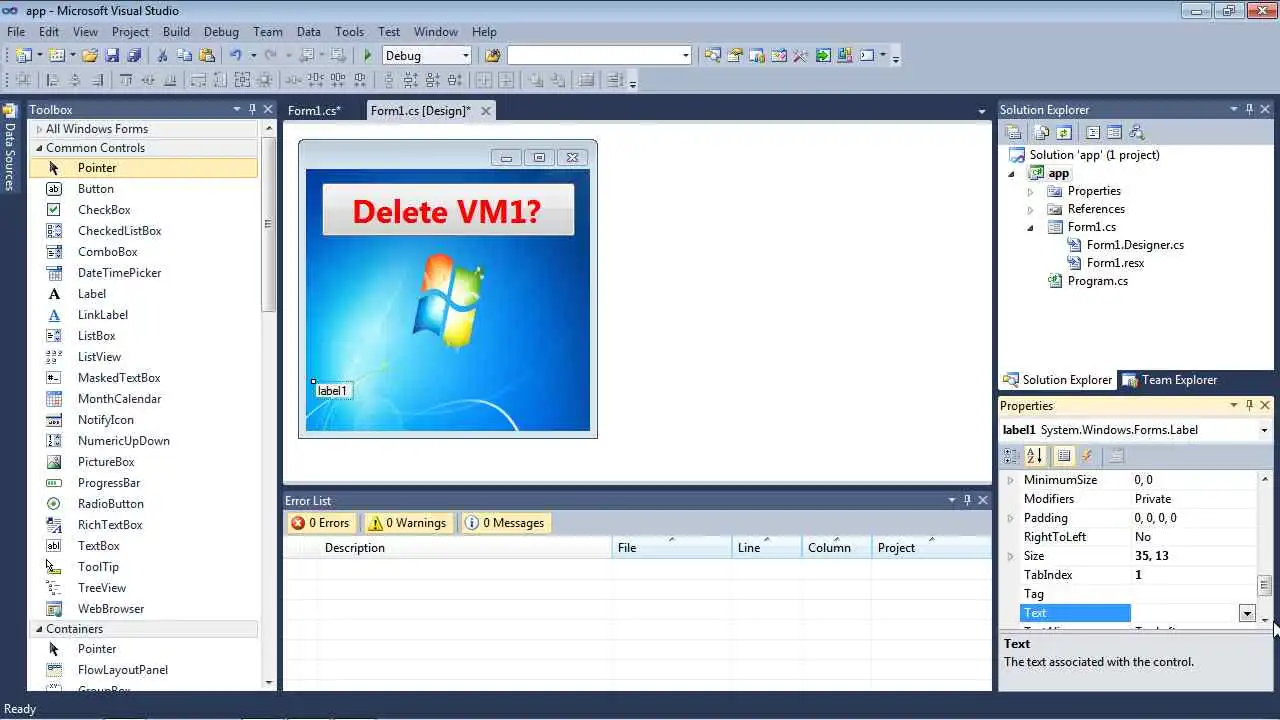Screen dimensions: 1280x720
Task: Collapse the Form1.cs node in Solution Explorer
Action: 1030,227
